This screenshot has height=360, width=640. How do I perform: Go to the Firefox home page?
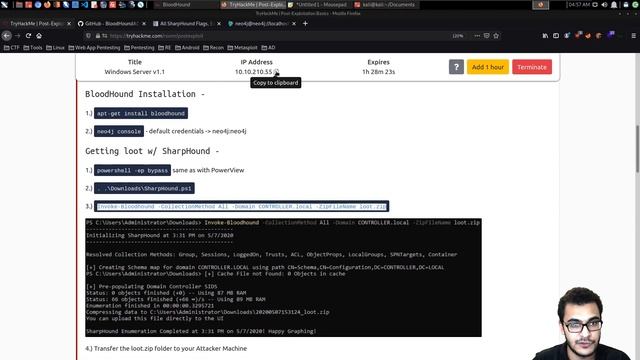[x=39, y=36]
